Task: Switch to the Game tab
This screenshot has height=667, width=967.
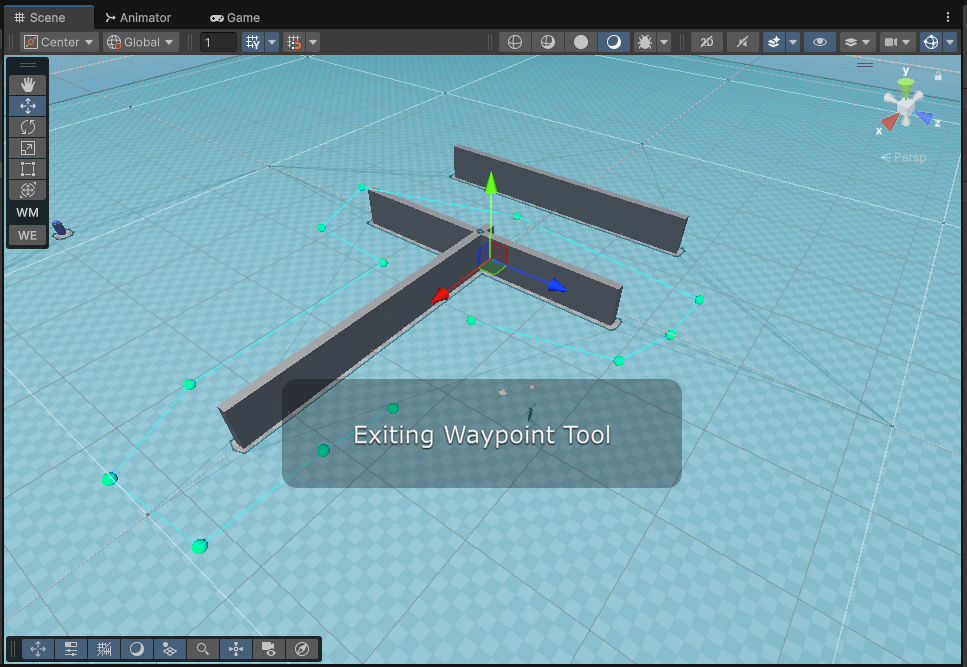Action: [235, 17]
